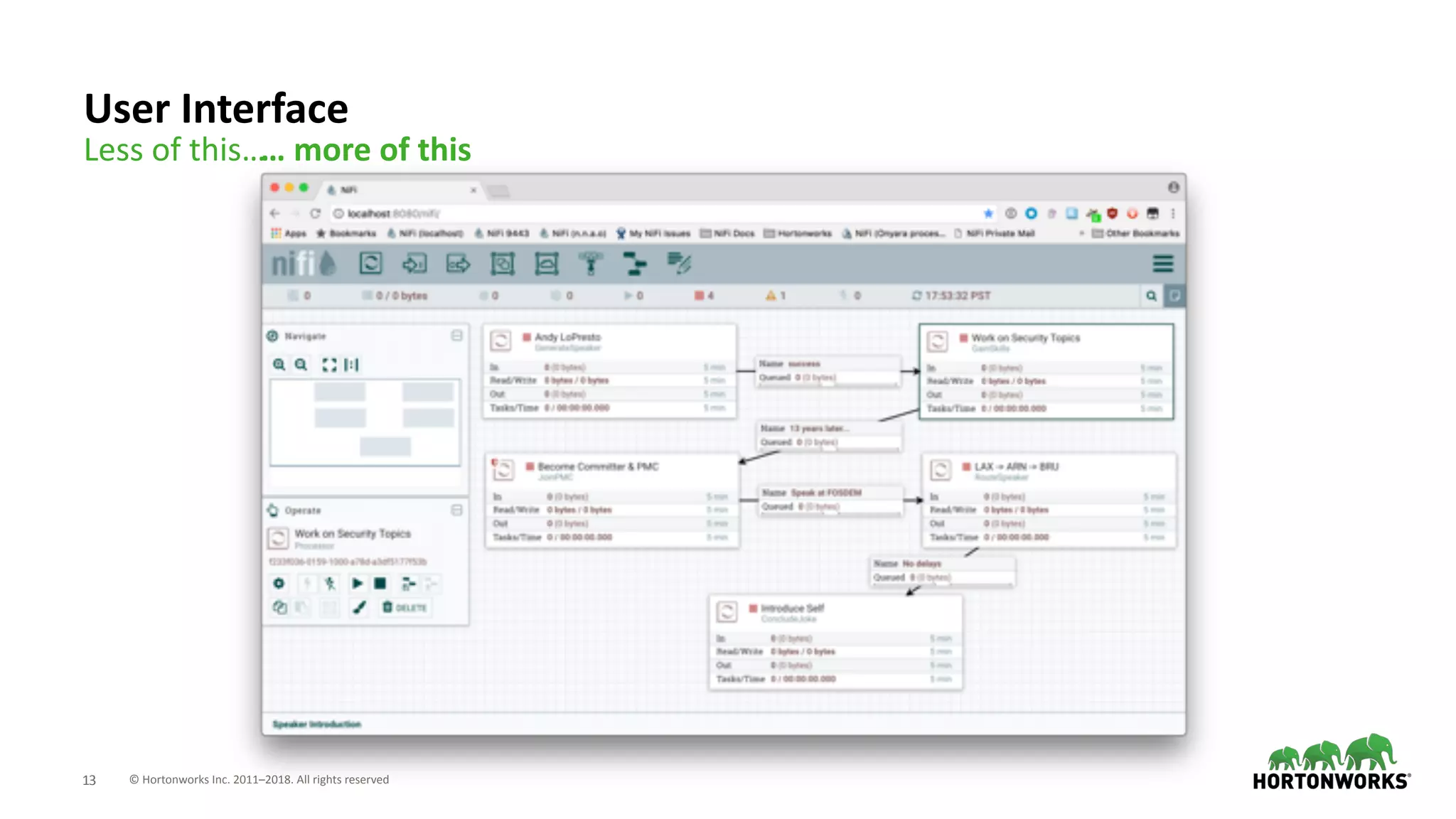
Task: Click the queued 0 / 0 bytes indicator
Action: 395,296
